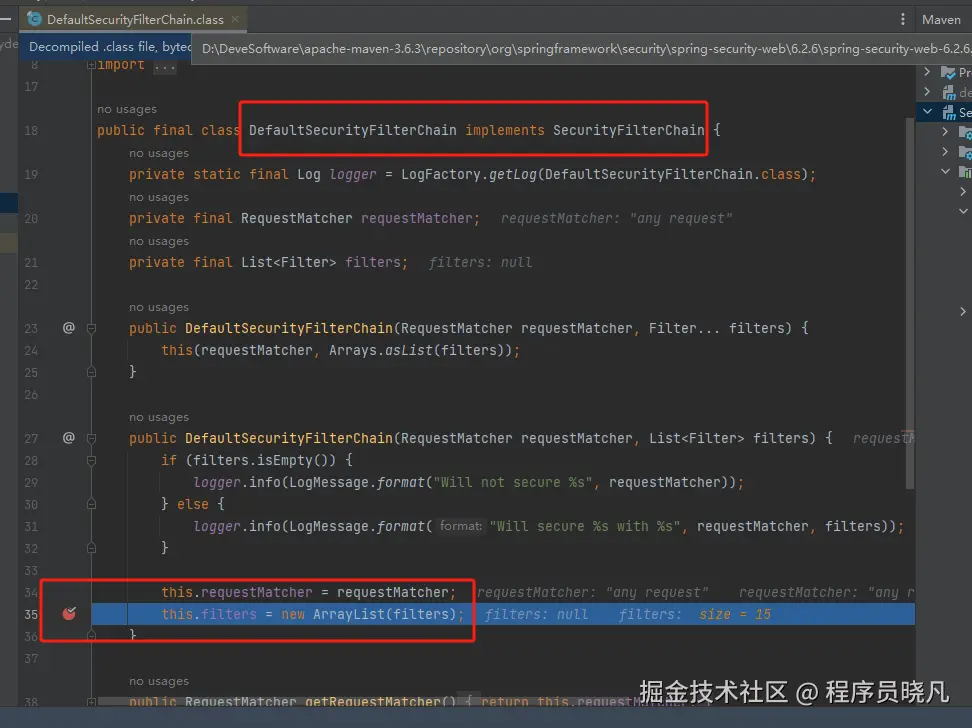The height and width of the screenshot is (728, 972).
Task: Expand the second gear folder under the Se module
Action: (x=945, y=151)
